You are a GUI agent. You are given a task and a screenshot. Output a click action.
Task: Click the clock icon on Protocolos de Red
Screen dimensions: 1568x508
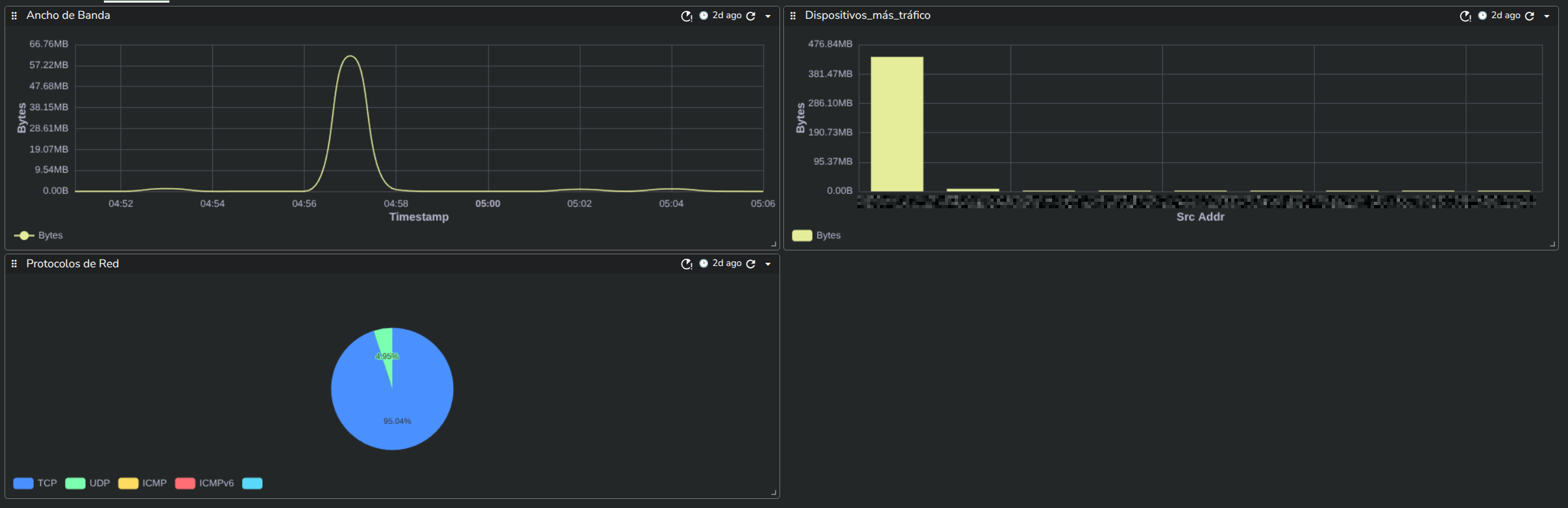704,263
